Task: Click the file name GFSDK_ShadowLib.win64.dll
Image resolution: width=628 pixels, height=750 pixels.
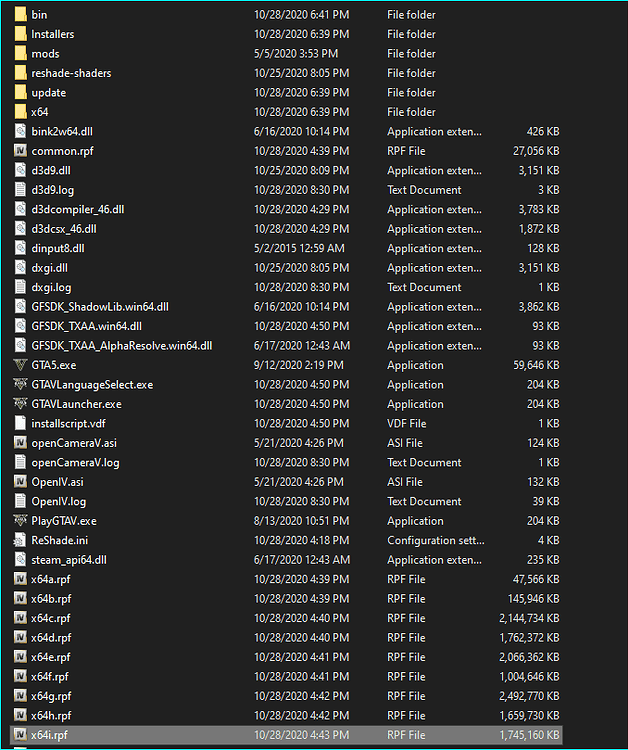Action: tap(100, 307)
